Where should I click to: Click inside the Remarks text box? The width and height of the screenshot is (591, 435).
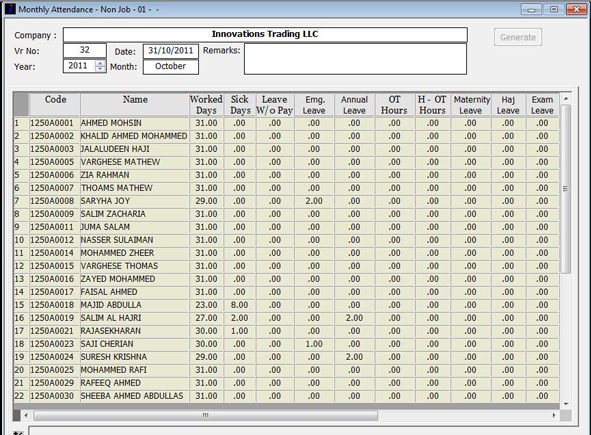355,59
